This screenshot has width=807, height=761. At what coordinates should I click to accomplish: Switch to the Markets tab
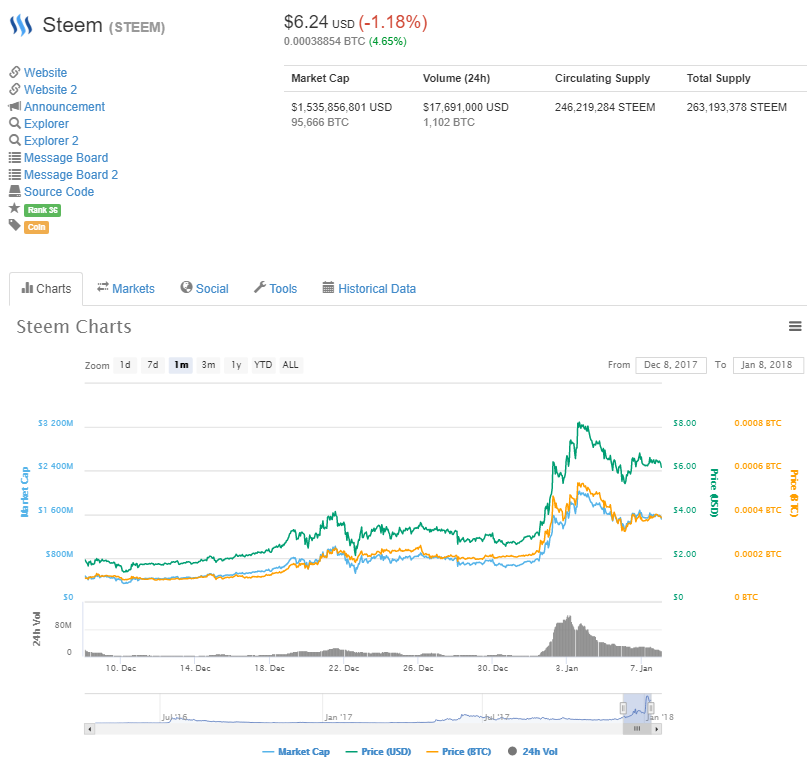(126, 289)
